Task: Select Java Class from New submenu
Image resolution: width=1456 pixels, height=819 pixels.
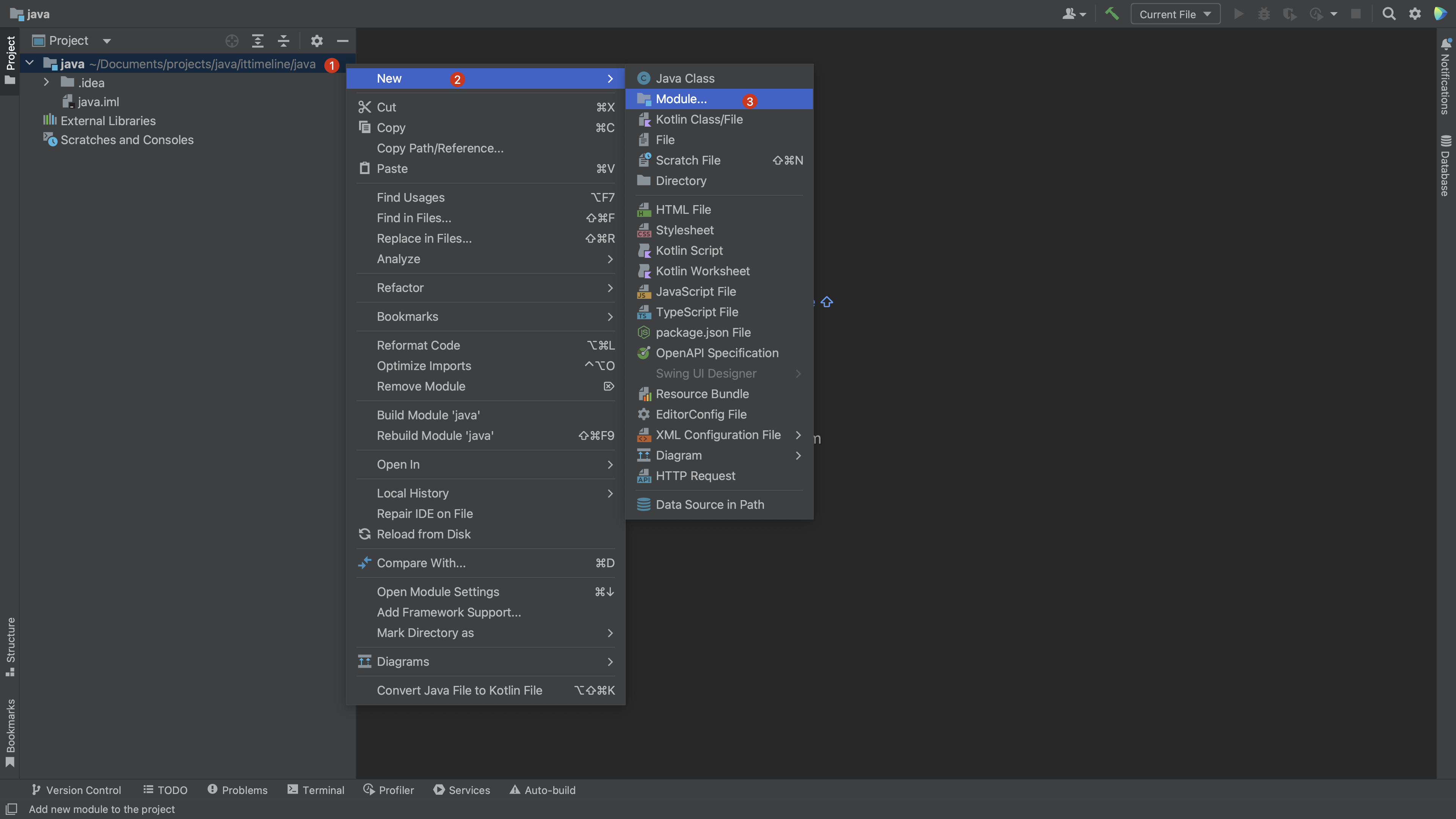Action: pos(685,79)
